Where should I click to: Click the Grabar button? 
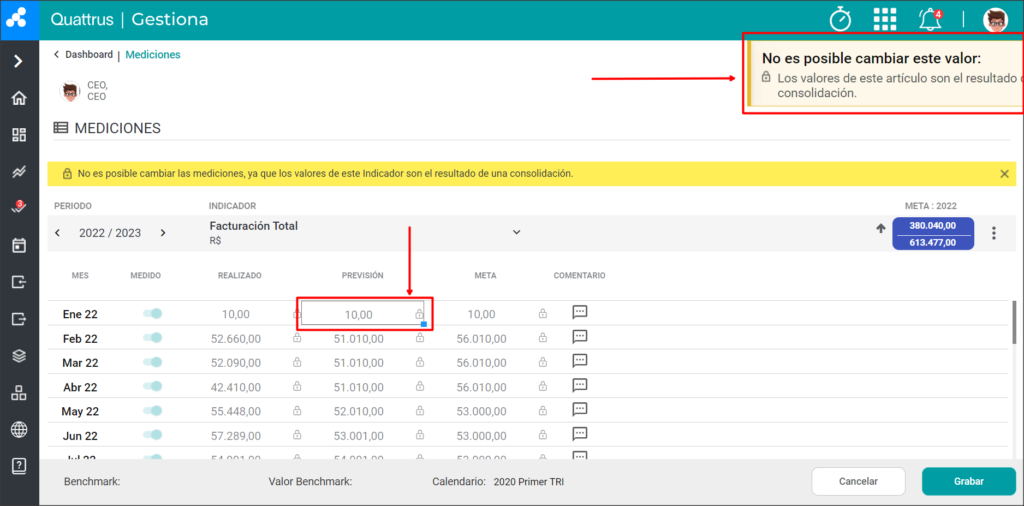click(968, 481)
